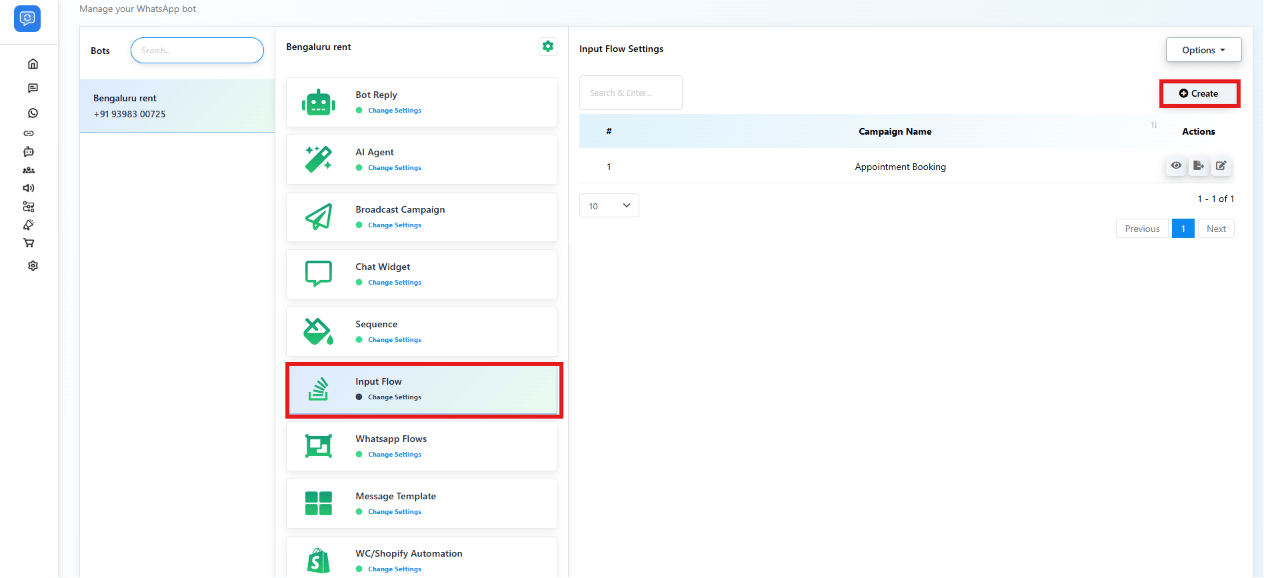Click the WC/Shopify Automation bag icon
This screenshot has height=578, width=1264.
pos(318,560)
